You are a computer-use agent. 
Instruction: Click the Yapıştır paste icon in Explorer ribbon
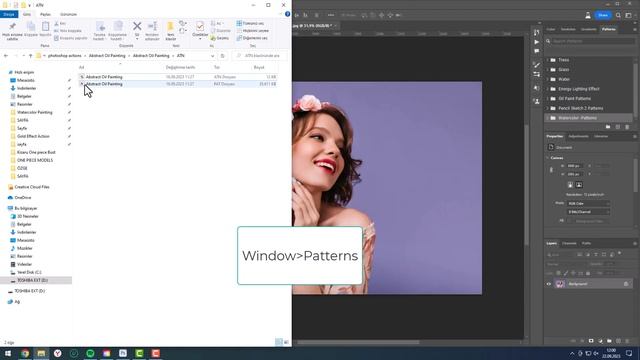(45, 27)
